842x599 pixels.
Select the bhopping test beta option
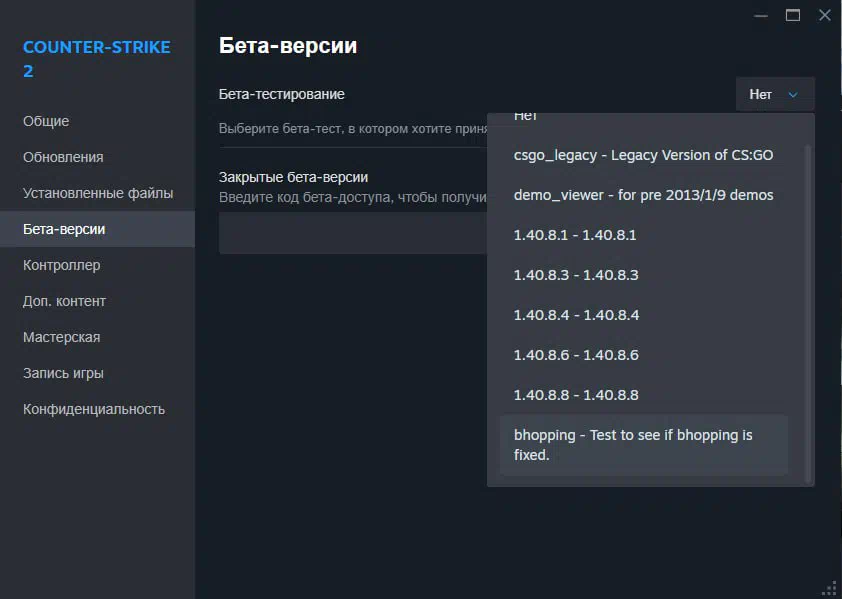[x=644, y=445]
